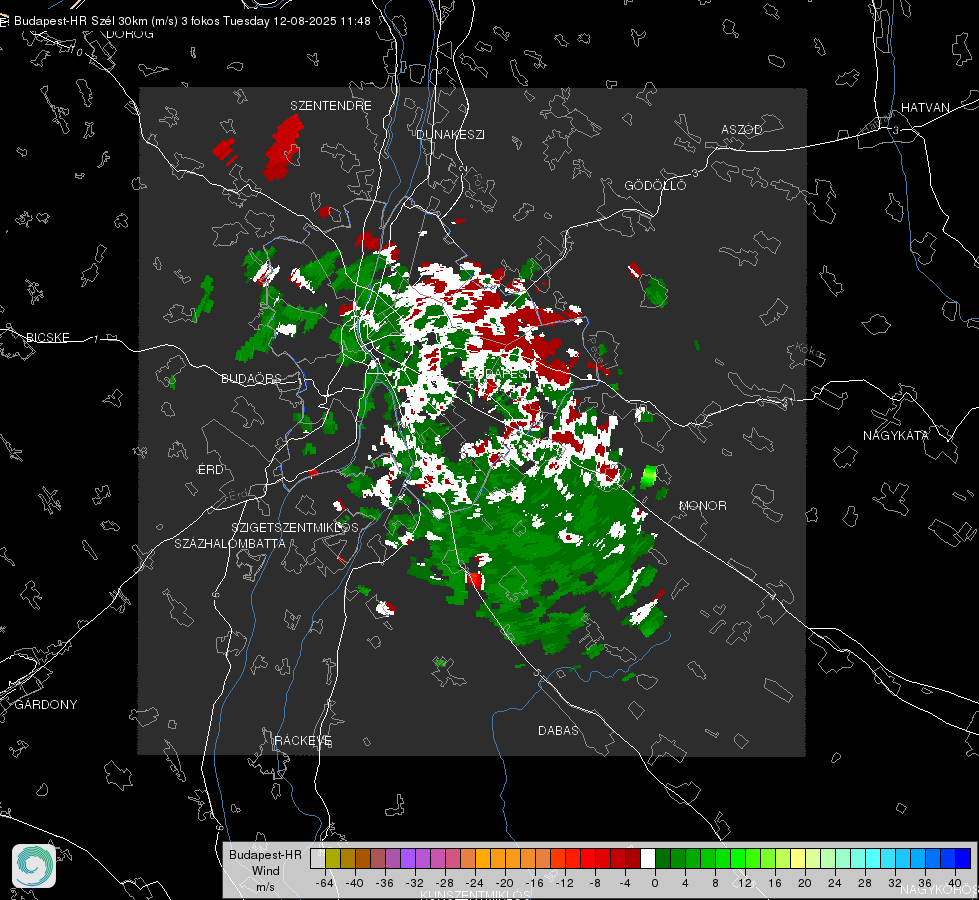The height and width of the screenshot is (900, 979).
Task: Click the 16 legend value
Action: tap(775, 883)
